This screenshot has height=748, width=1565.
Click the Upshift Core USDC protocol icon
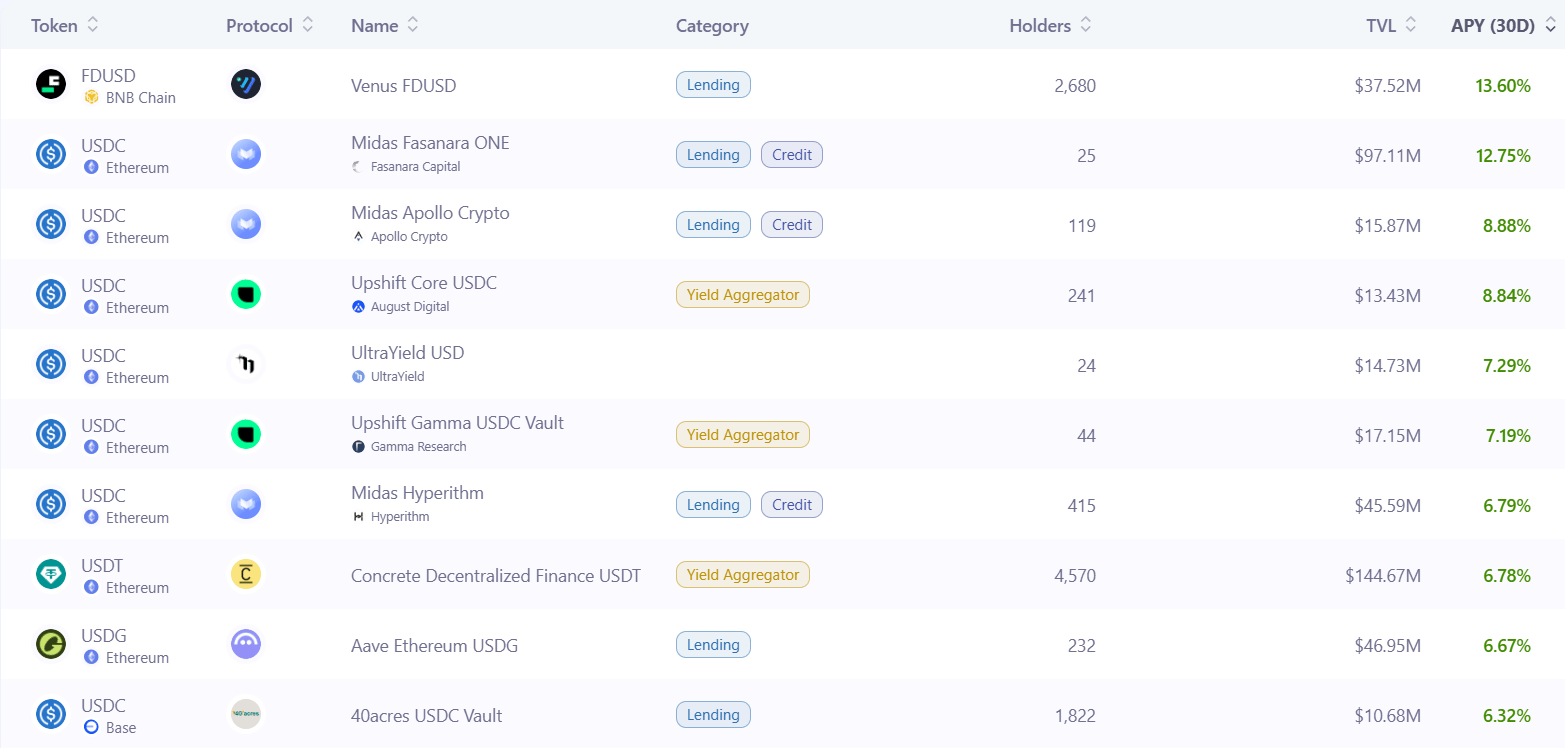tap(245, 295)
